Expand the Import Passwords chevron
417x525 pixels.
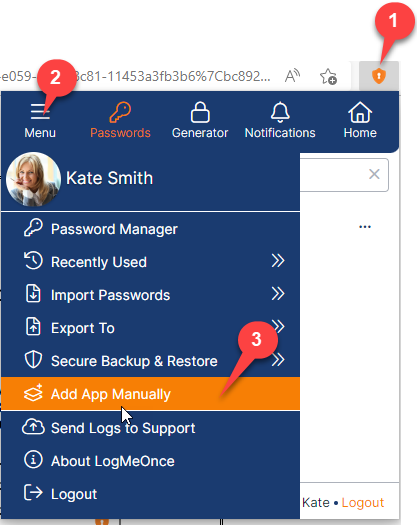tap(278, 294)
